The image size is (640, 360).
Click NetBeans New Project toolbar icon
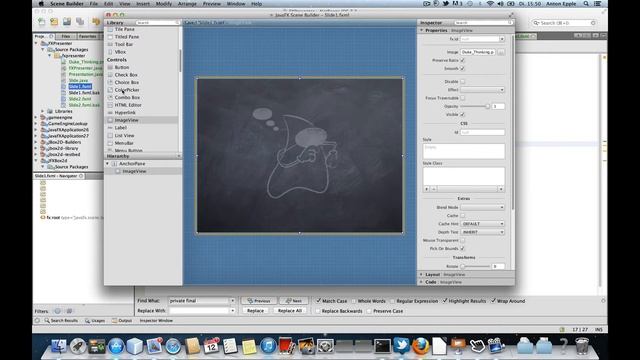point(54,22)
